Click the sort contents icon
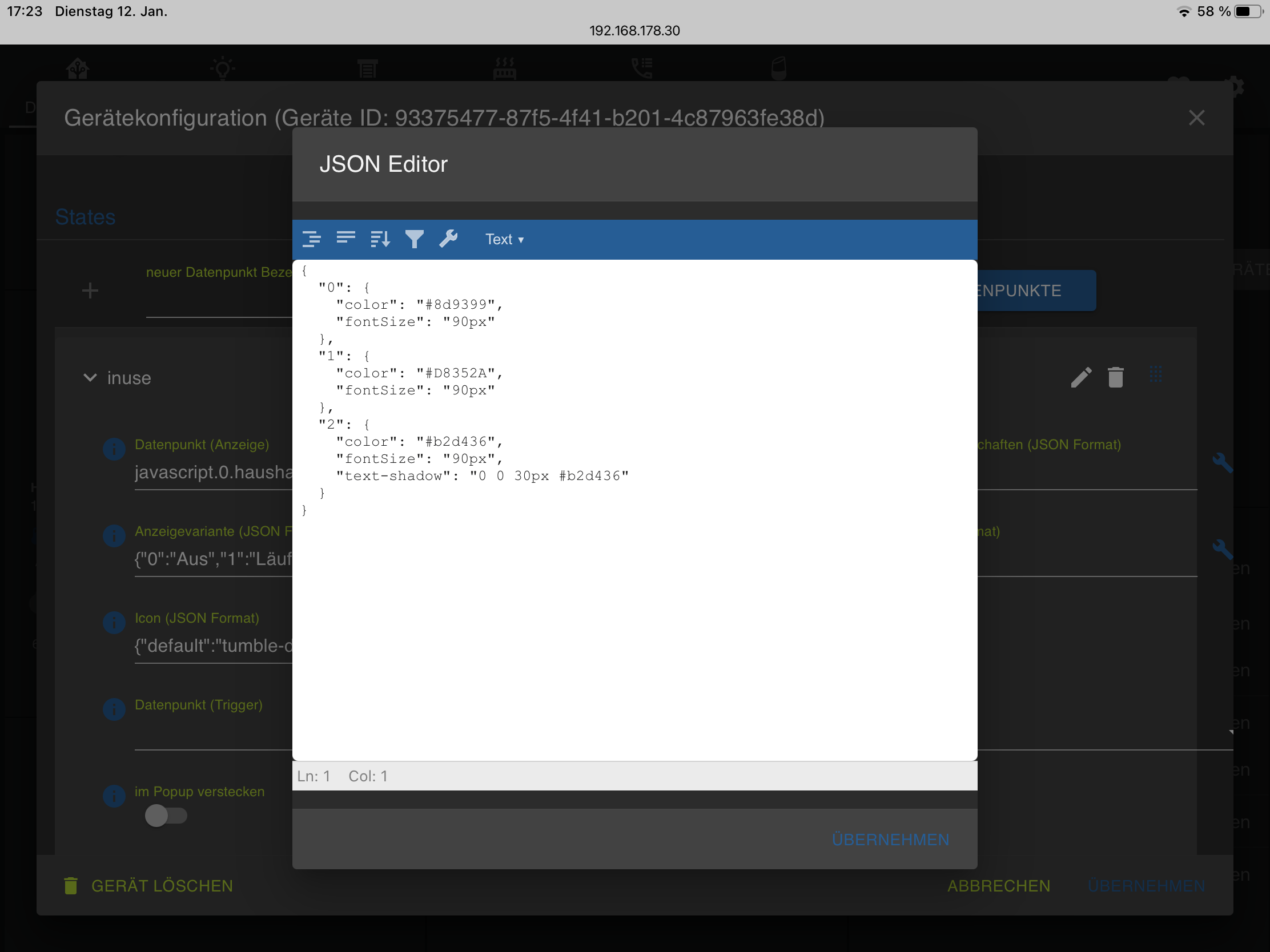The image size is (1270, 952). coord(380,239)
